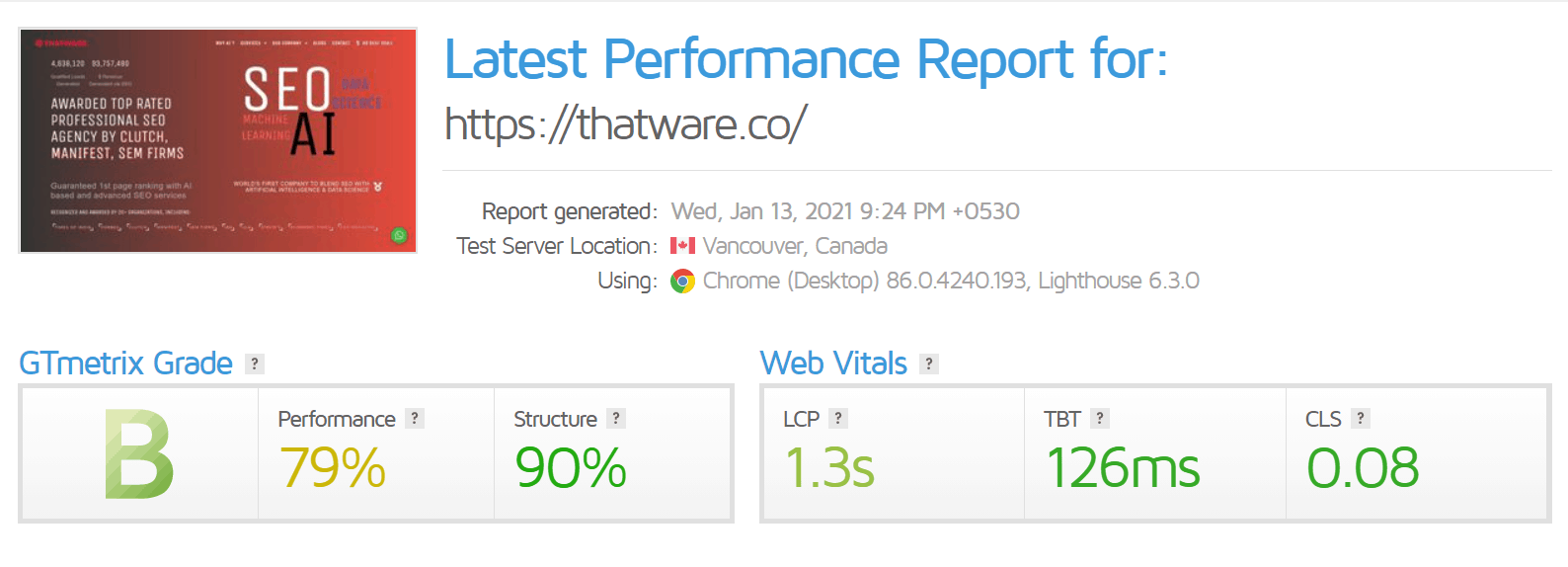Click the 0.08 CLS value

[1363, 468]
